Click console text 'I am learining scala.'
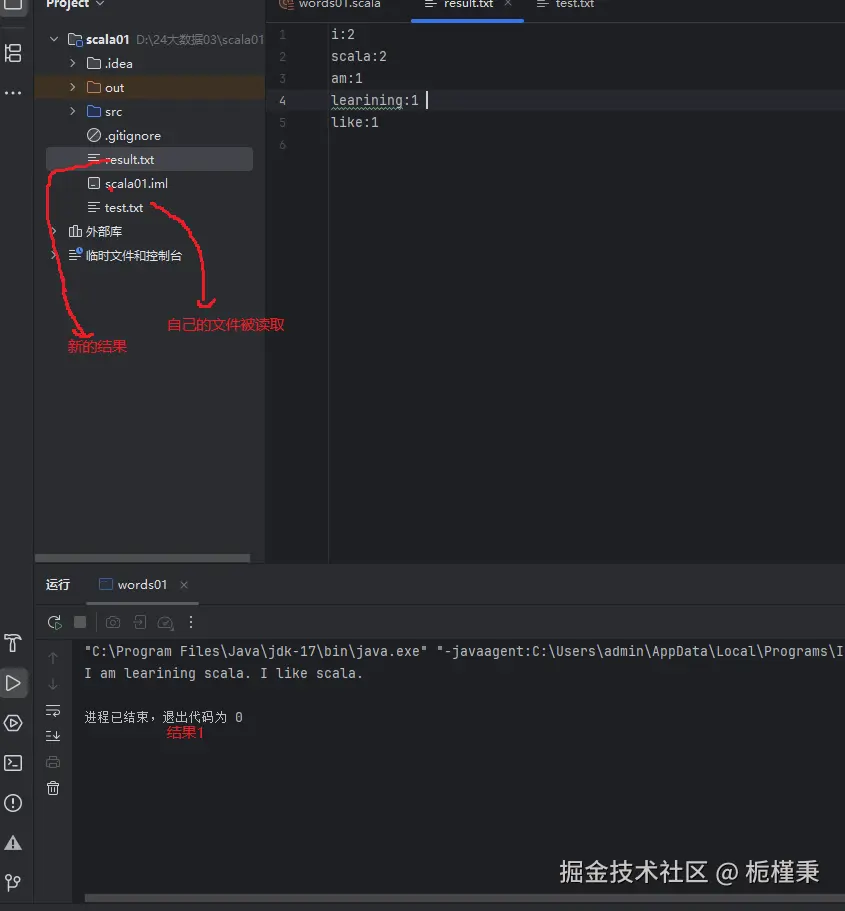 [167, 673]
